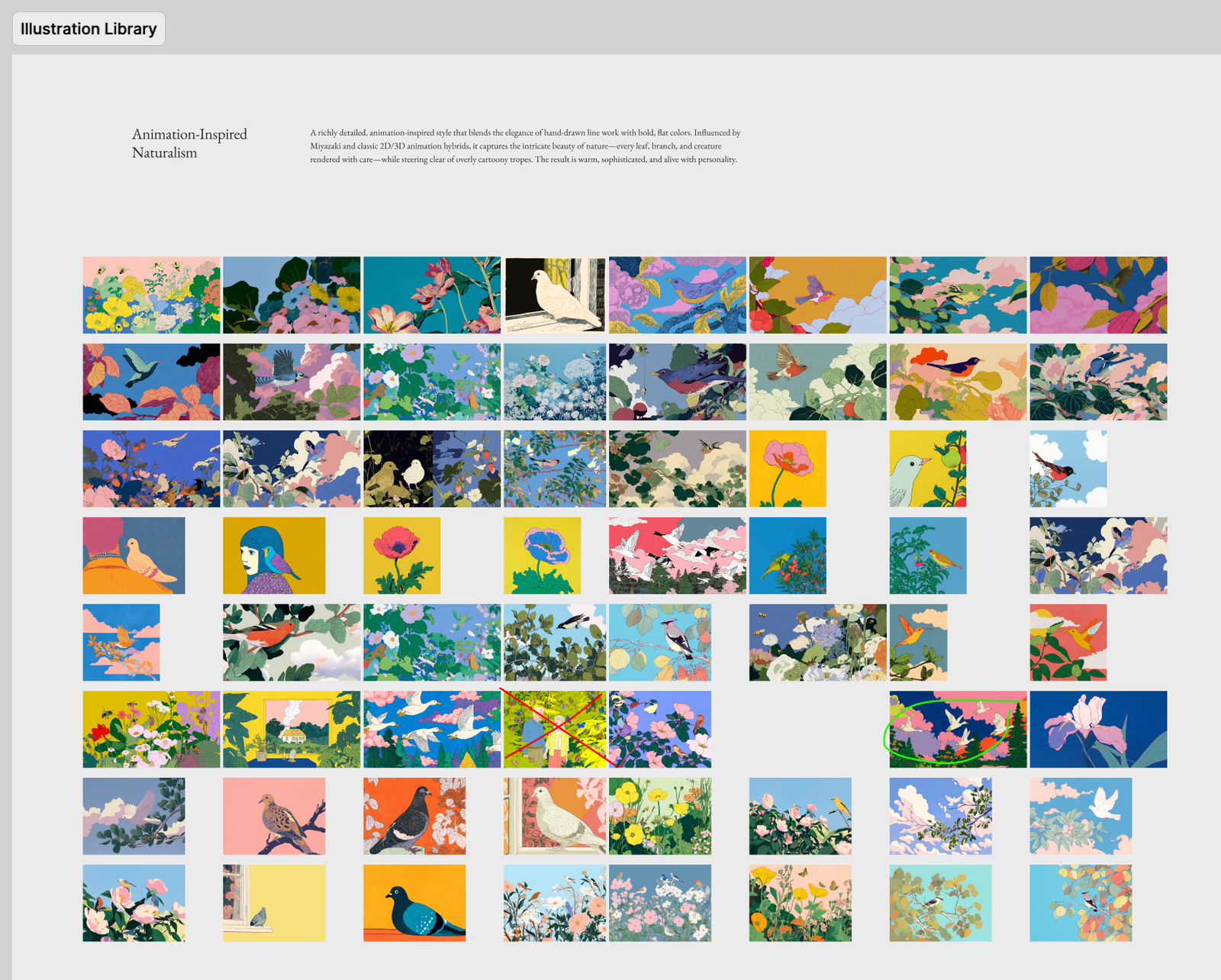The image size is (1221, 980).
Task: Open the yellow poppies with butterflies thumbnail
Action: point(800,903)
